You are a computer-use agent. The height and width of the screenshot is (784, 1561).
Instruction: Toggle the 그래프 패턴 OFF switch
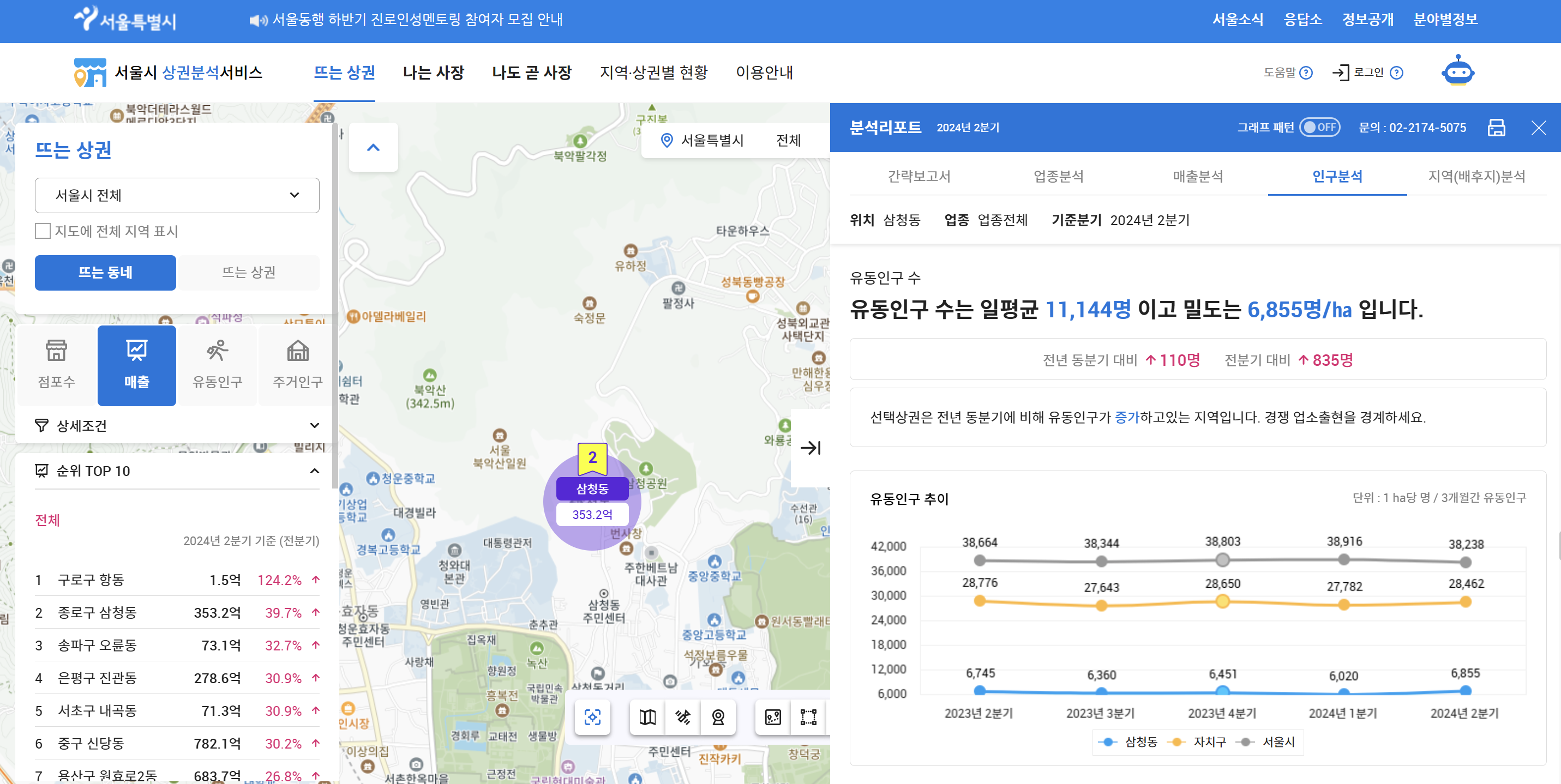1319,127
